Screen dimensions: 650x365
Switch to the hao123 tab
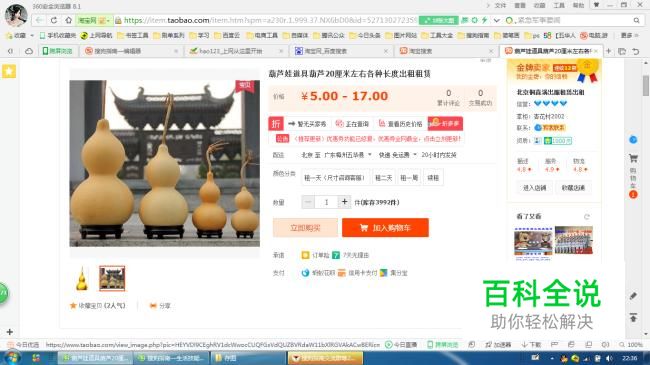(x=236, y=51)
